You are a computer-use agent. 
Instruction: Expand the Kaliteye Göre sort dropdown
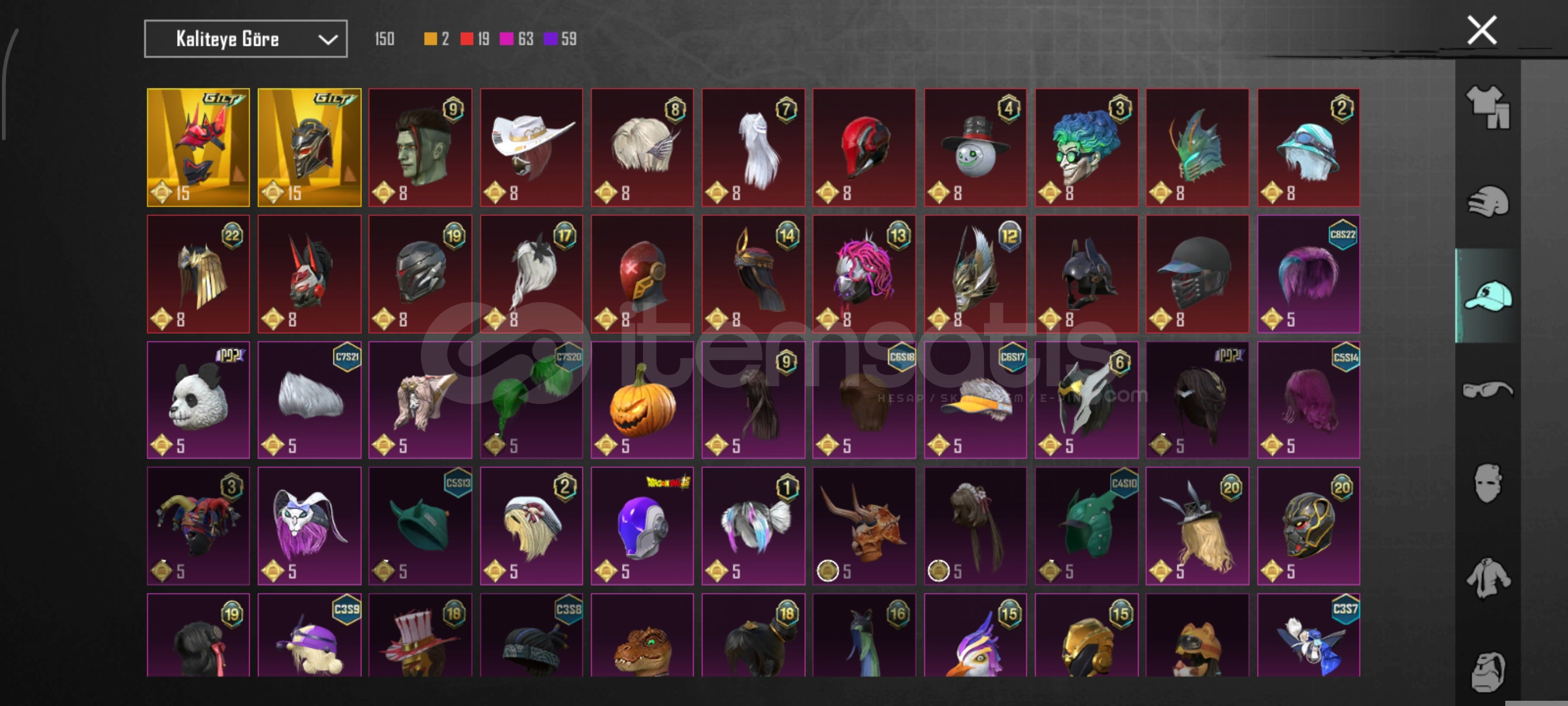point(246,39)
